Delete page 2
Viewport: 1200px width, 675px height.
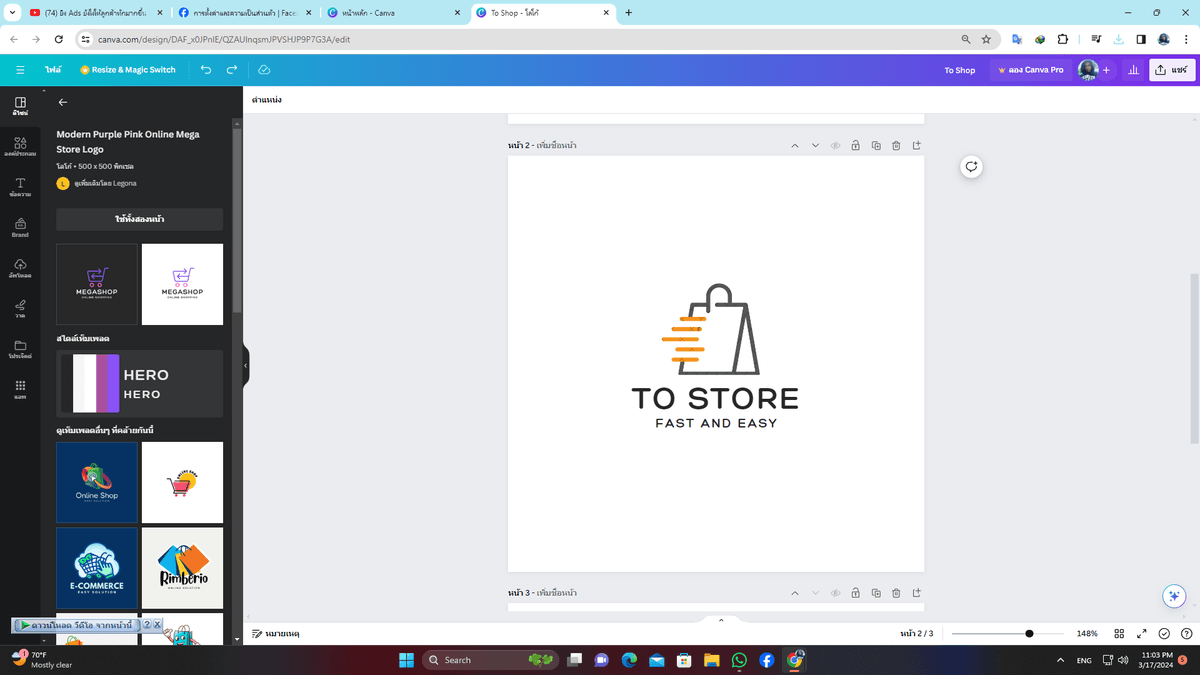click(x=896, y=146)
